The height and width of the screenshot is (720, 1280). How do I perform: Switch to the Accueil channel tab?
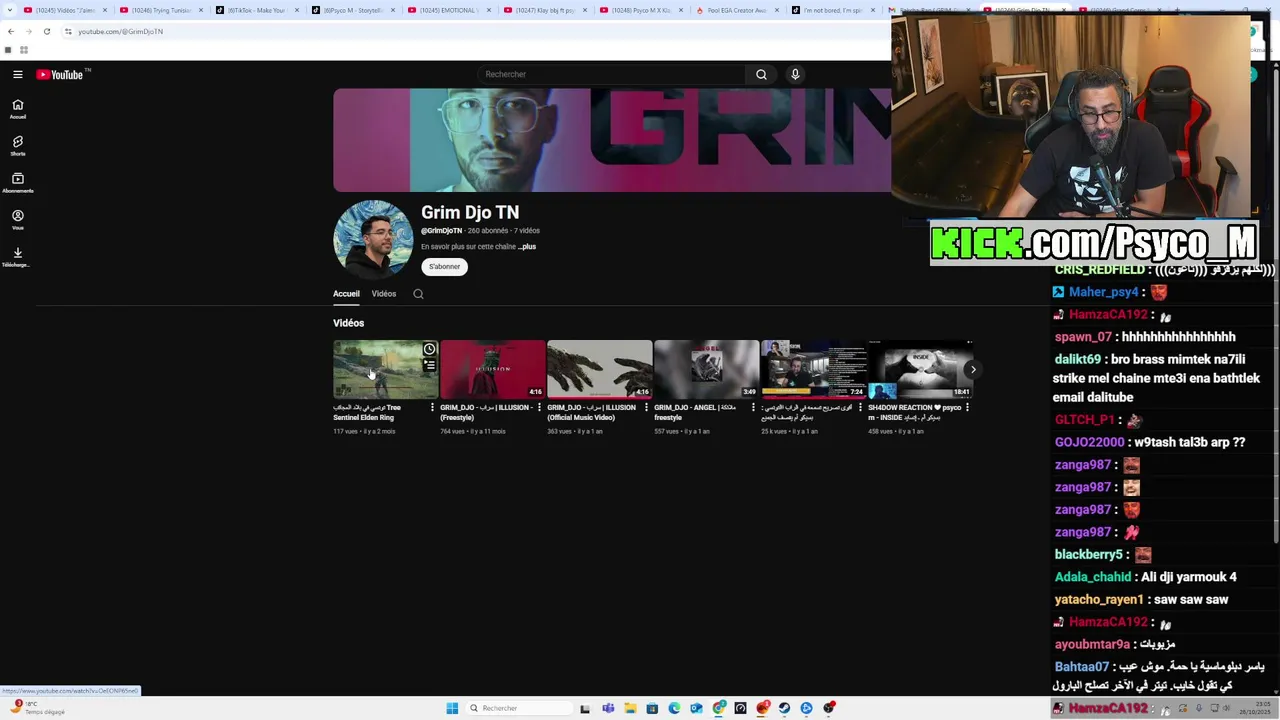pyautogui.click(x=346, y=294)
